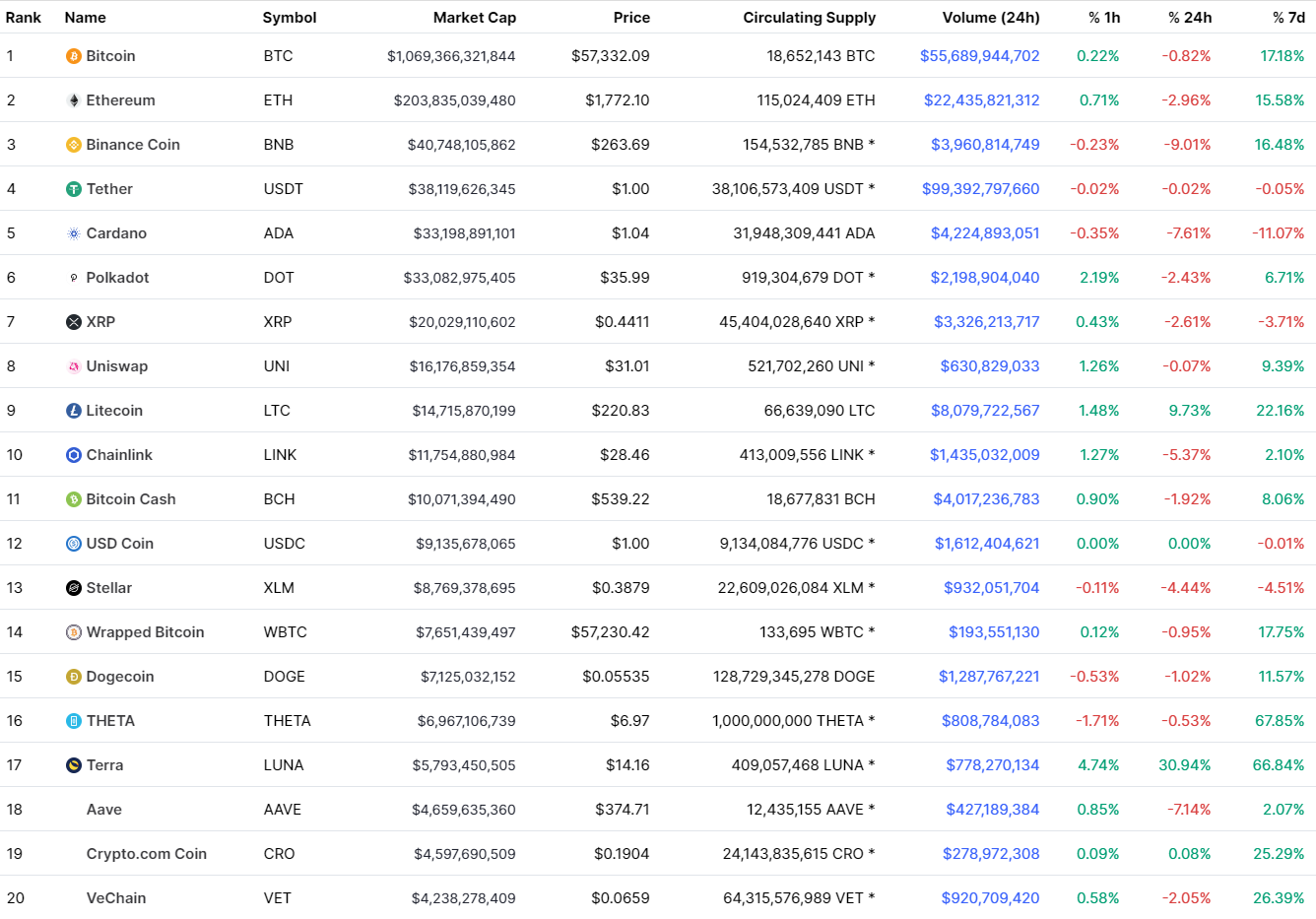Sort by Symbol column header
The image size is (1316, 919).
[290, 18]
